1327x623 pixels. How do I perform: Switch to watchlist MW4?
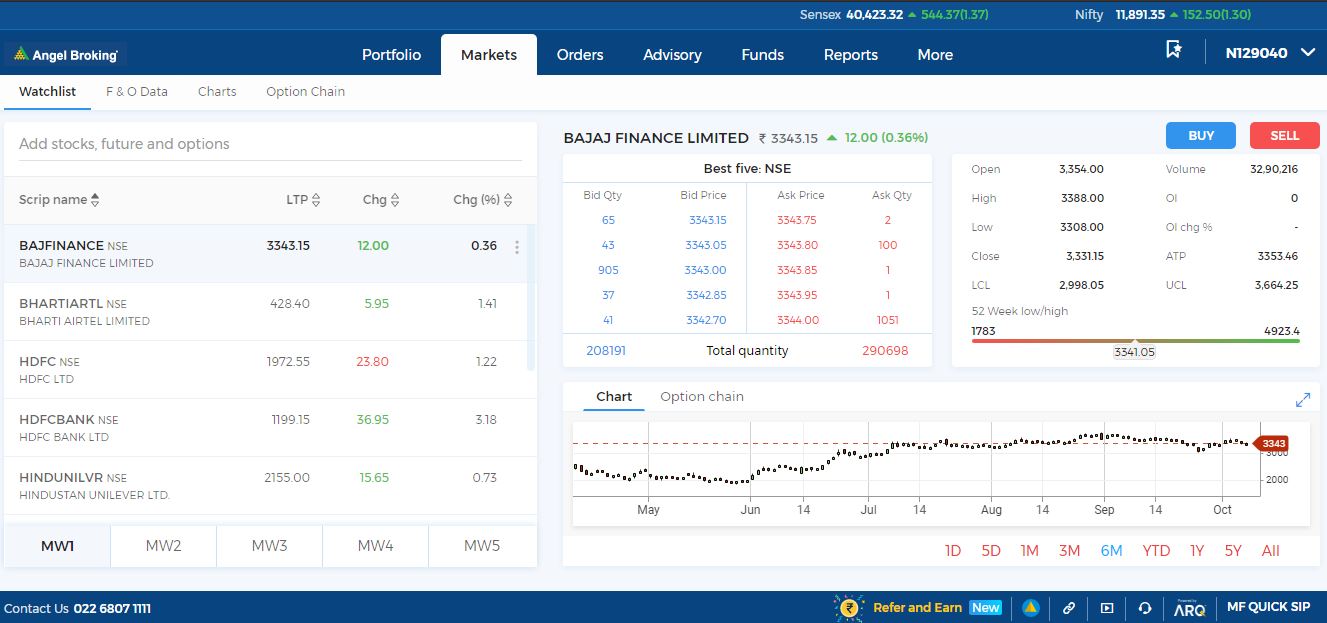click(375, 546)
